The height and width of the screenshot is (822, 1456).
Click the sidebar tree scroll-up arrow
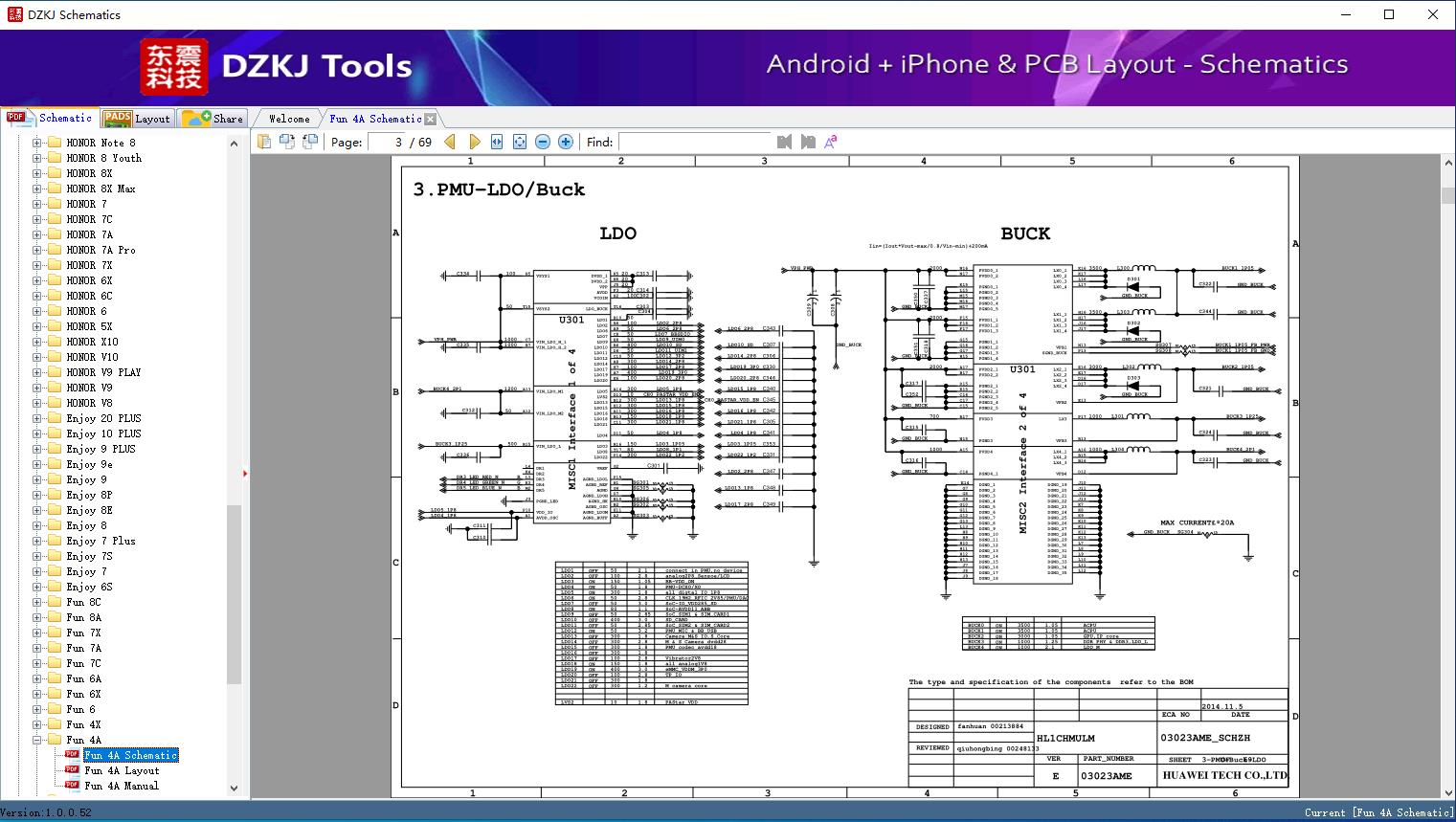click(234, 144)
